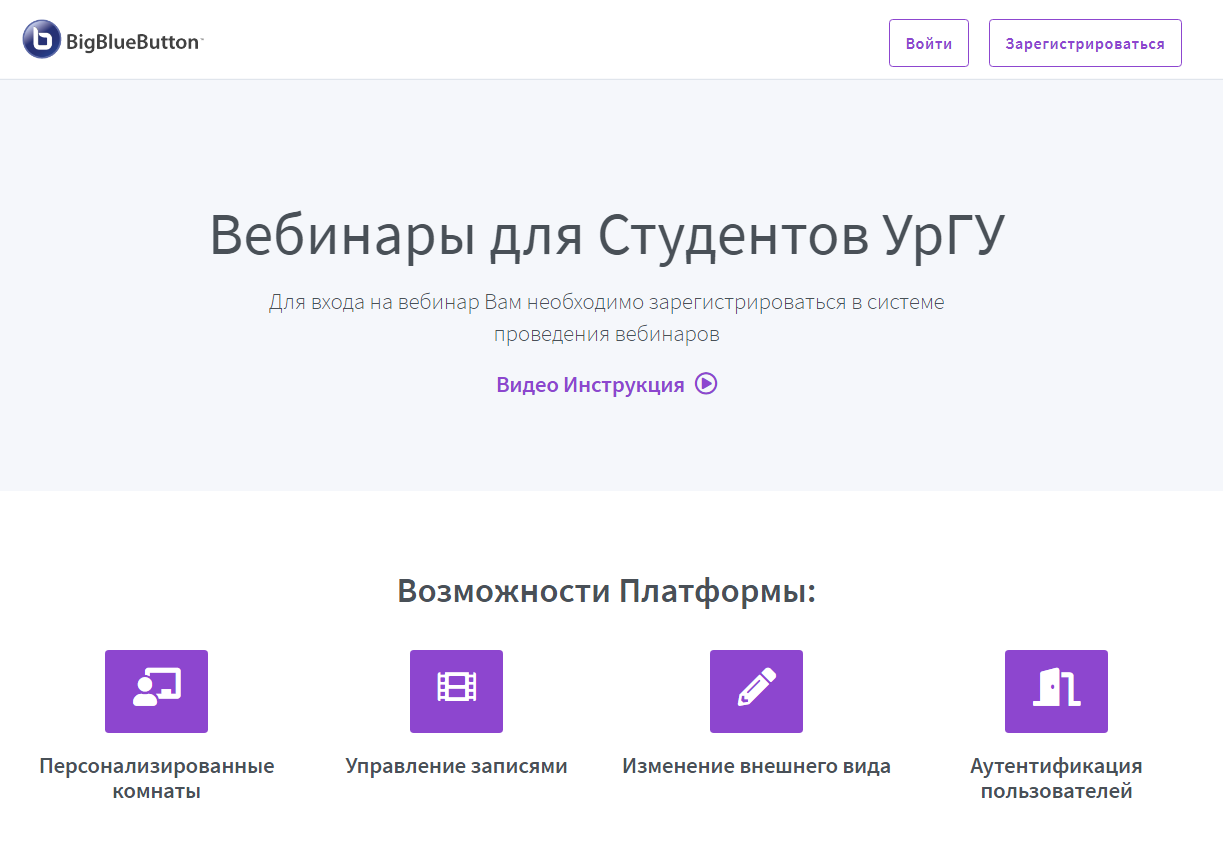The width and height of the screenshot is (1223, 849).
Task: Open the Видео Инструкция link
Action: [607, 384]
